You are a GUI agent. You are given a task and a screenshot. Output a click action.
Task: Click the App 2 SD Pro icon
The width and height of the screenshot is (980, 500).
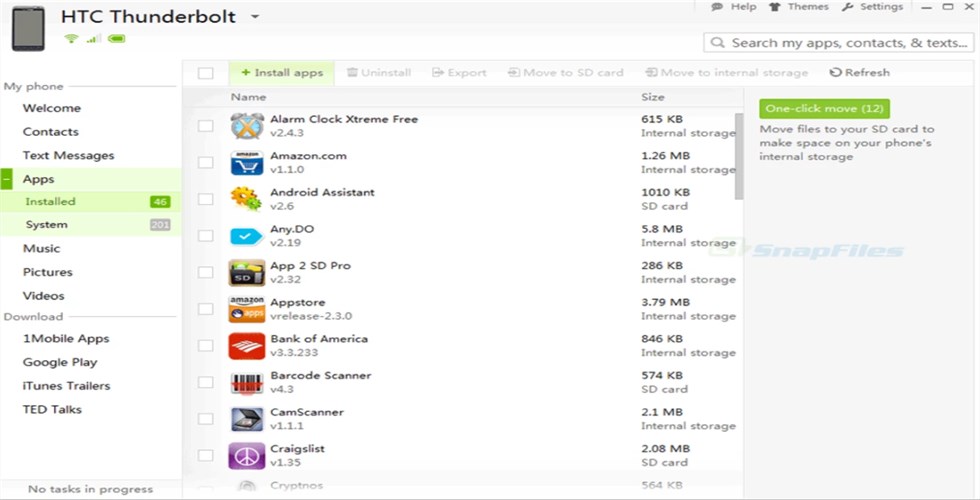(247, 272)
